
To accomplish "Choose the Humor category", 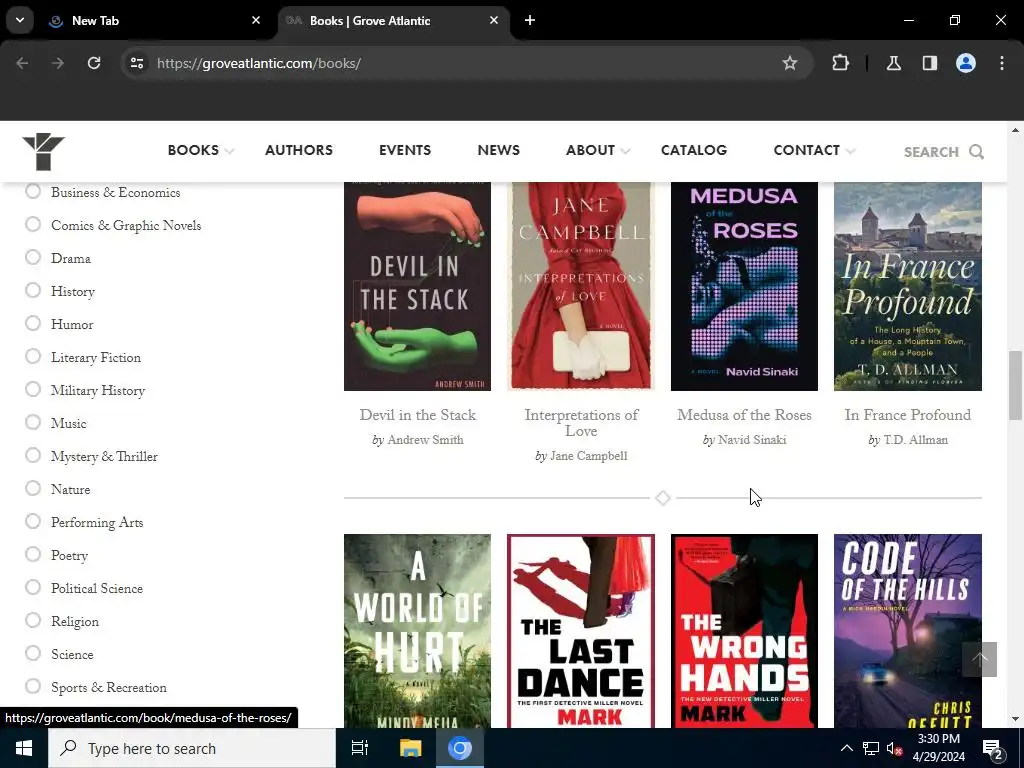I will 33,323.
